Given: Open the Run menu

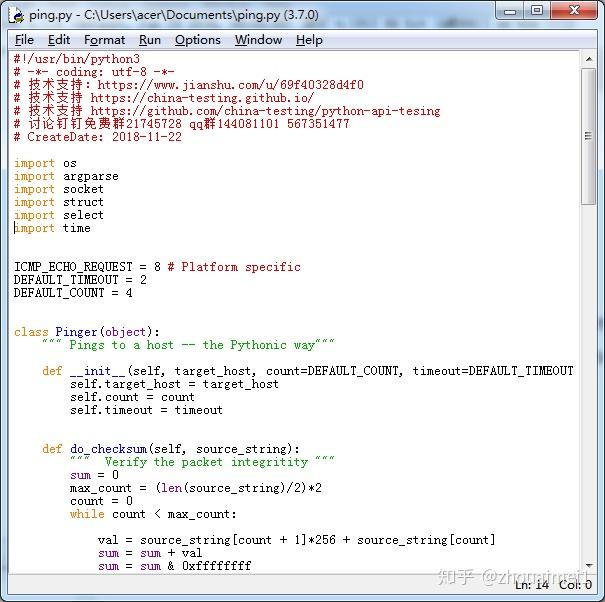Looking at the screenshot, I should (x=150, y=40).
